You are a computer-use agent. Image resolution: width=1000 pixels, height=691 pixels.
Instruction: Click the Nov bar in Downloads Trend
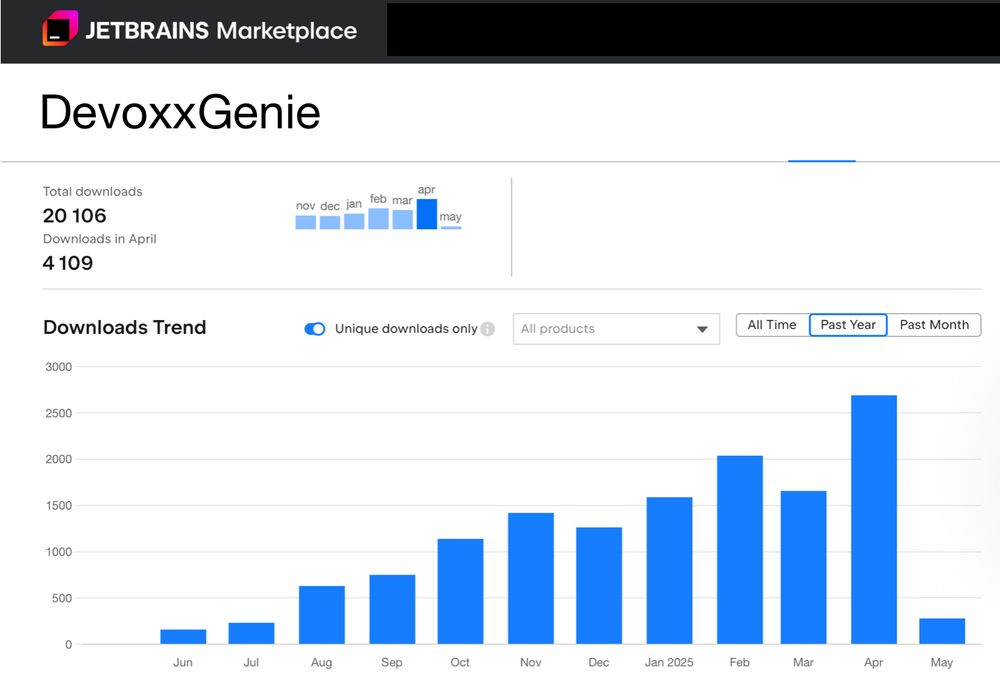pos(531,579)
